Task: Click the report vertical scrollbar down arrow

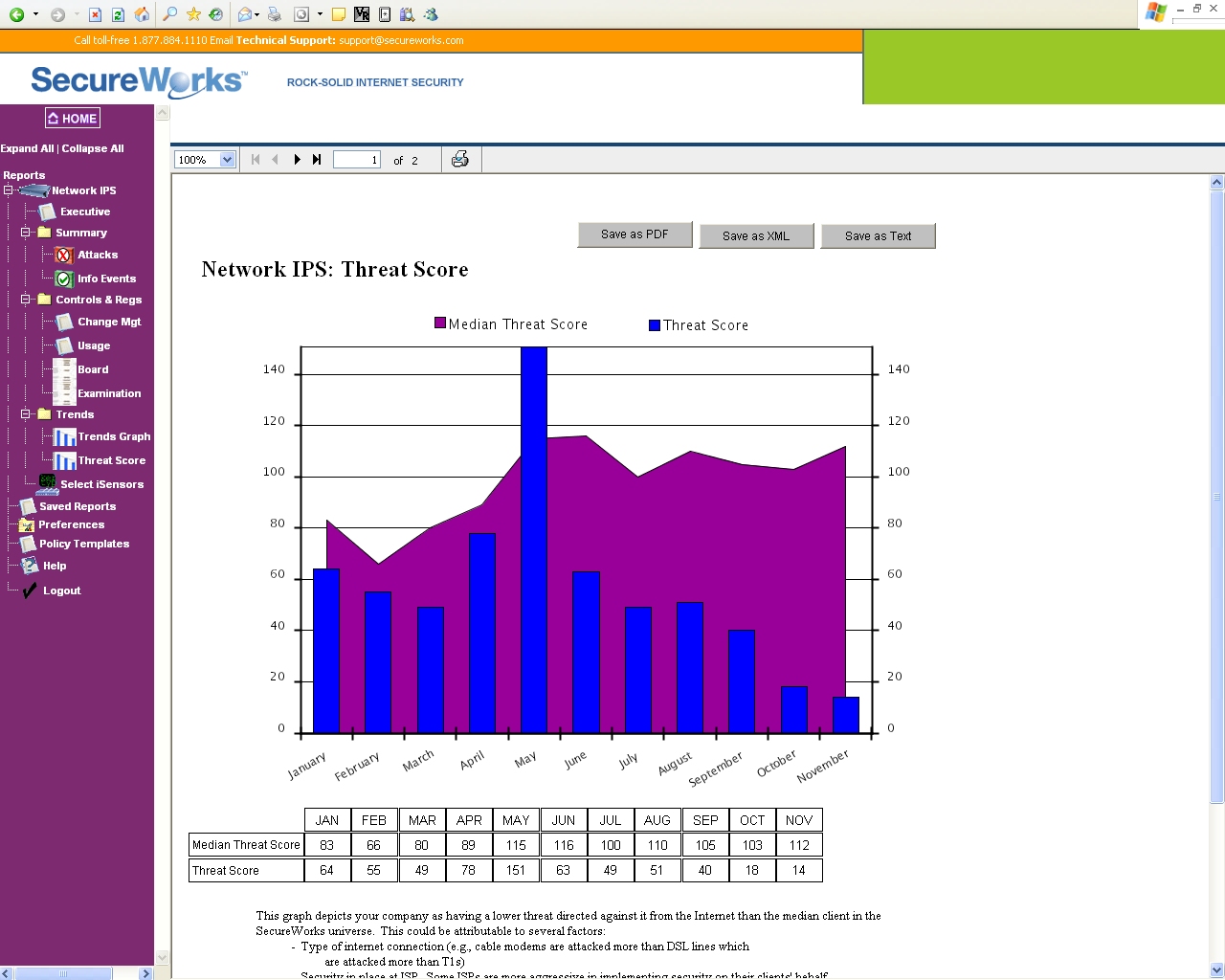Action: point(1217,969)
